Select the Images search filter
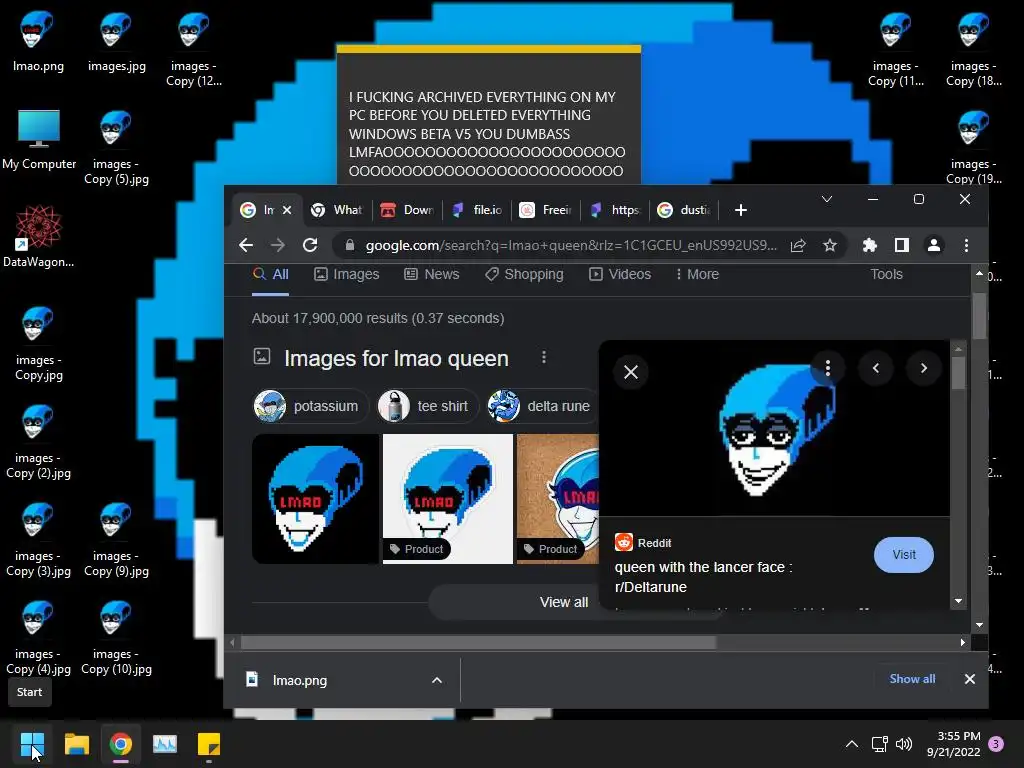This screenshot has width=1024, height=768. pyautogui.click(x=347, y=275)
